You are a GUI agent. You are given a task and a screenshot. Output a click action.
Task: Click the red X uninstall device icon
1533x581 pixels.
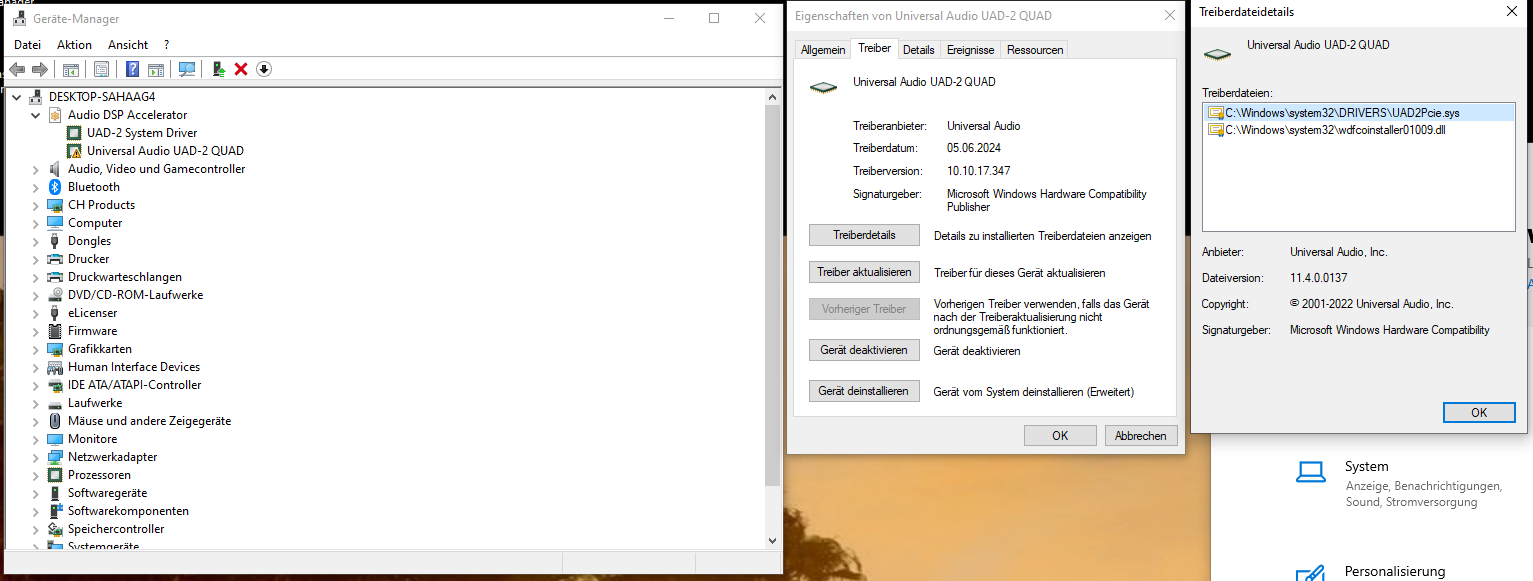(241, 69)
